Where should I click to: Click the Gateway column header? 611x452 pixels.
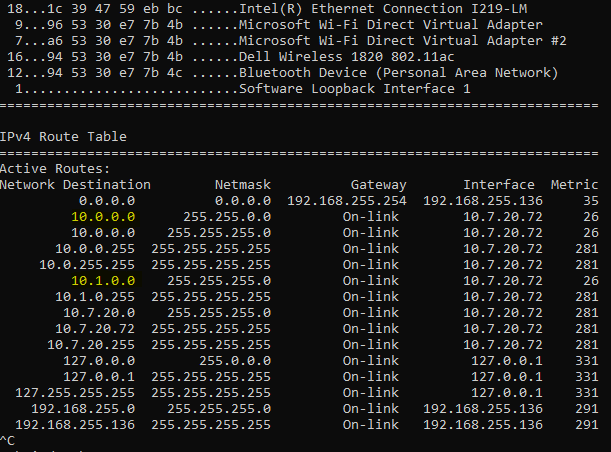[378, 185]
